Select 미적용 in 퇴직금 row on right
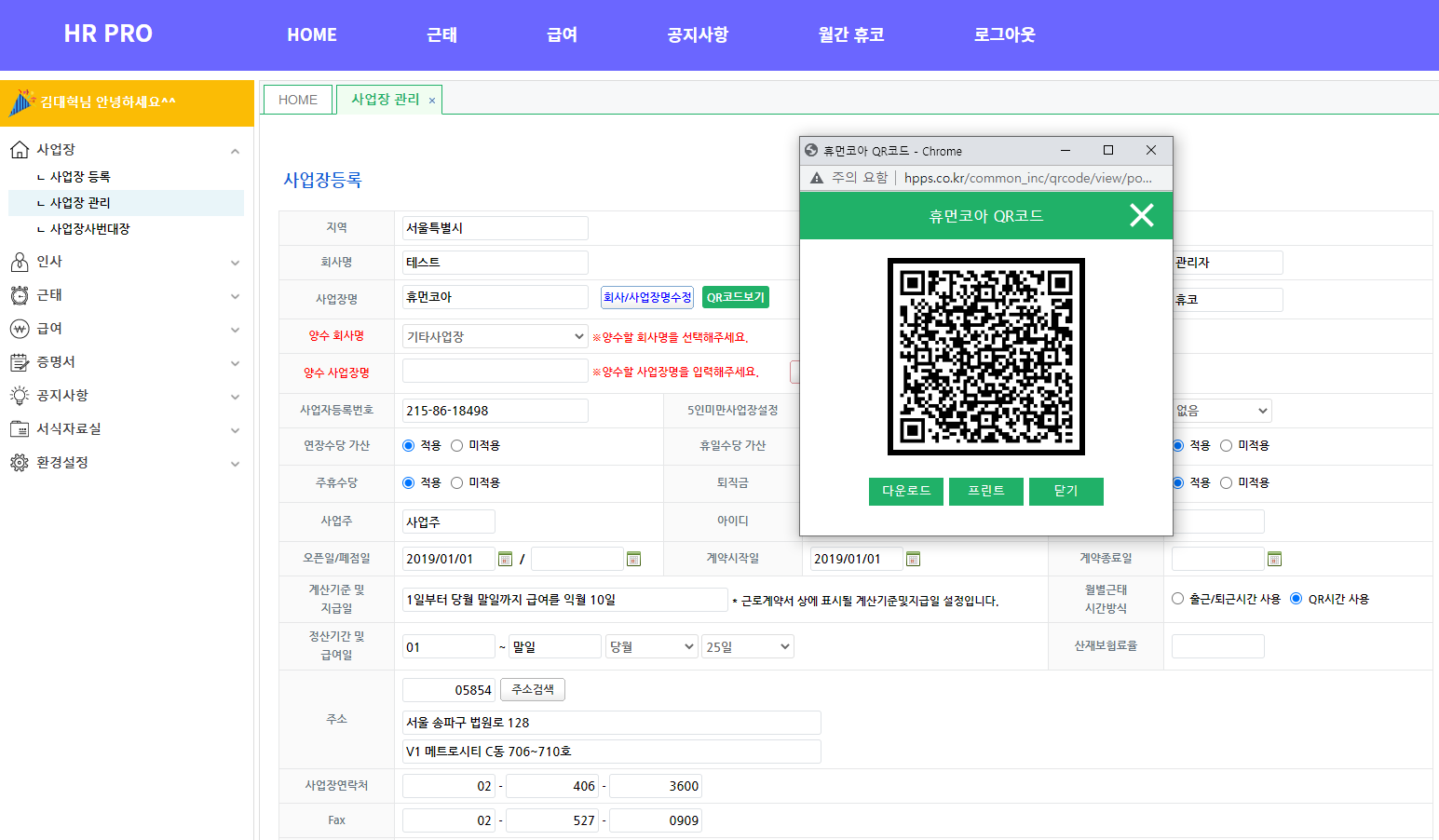 (x=1226, y=482)
